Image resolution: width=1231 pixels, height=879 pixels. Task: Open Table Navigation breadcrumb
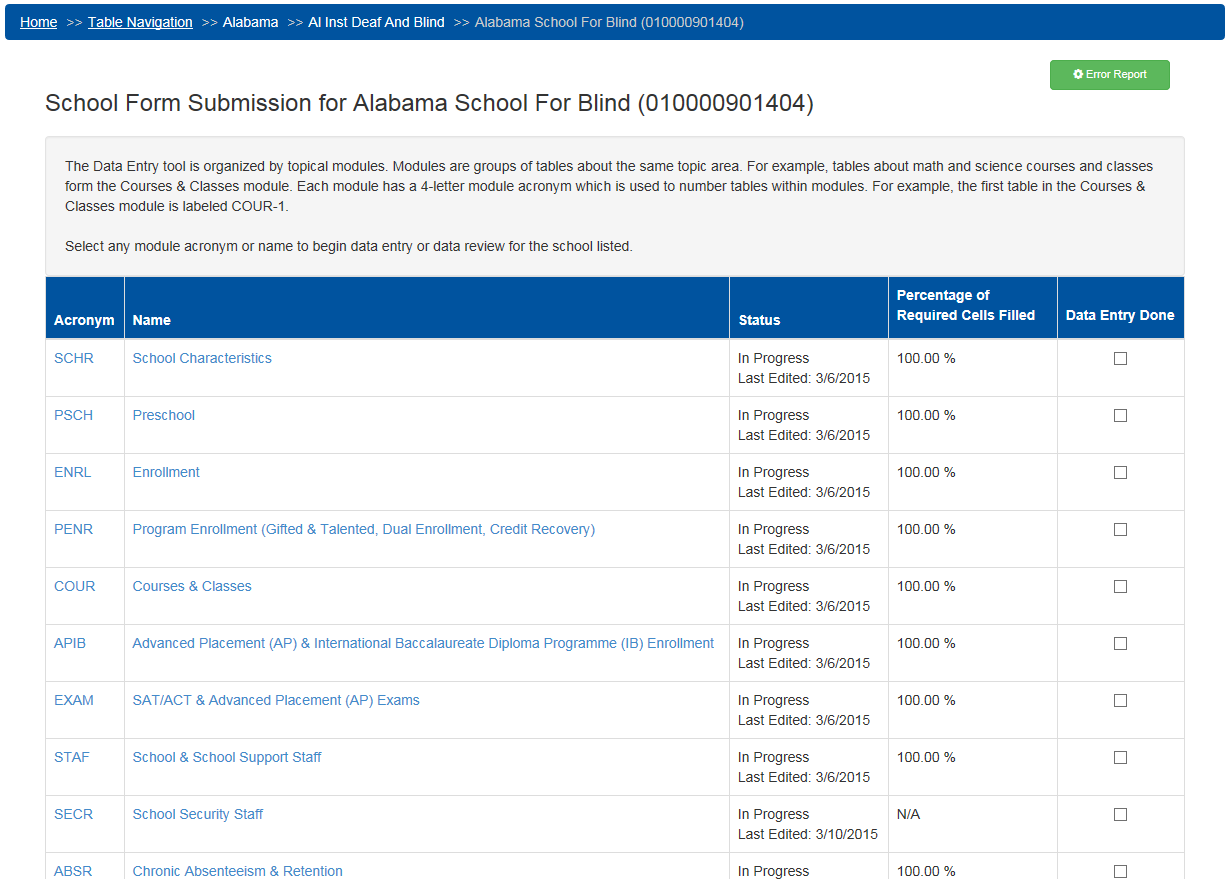click(140, 22)
